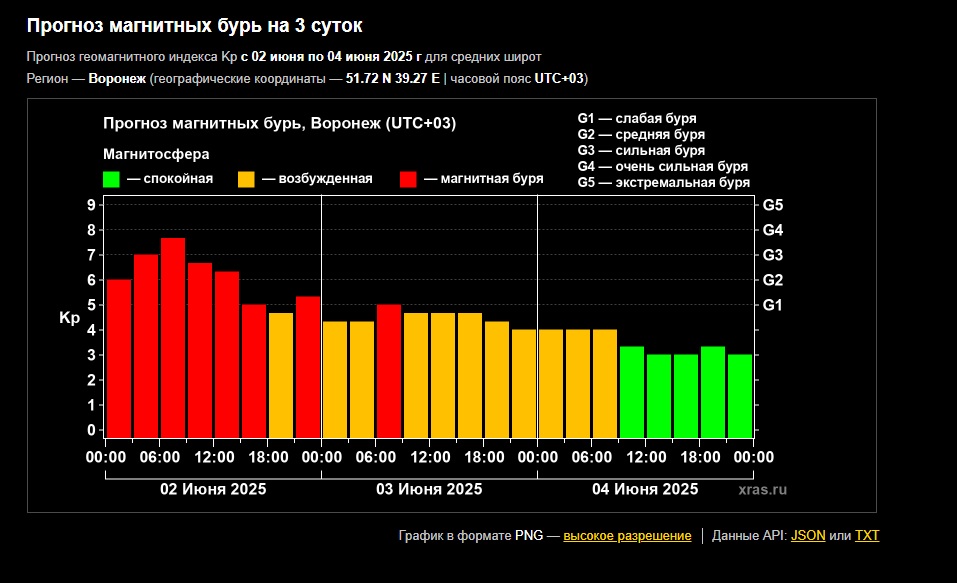Viewport: 957px width, 583px height.
Task: Select the single yellow bar on 02 June
Action: tap(281, 375)
